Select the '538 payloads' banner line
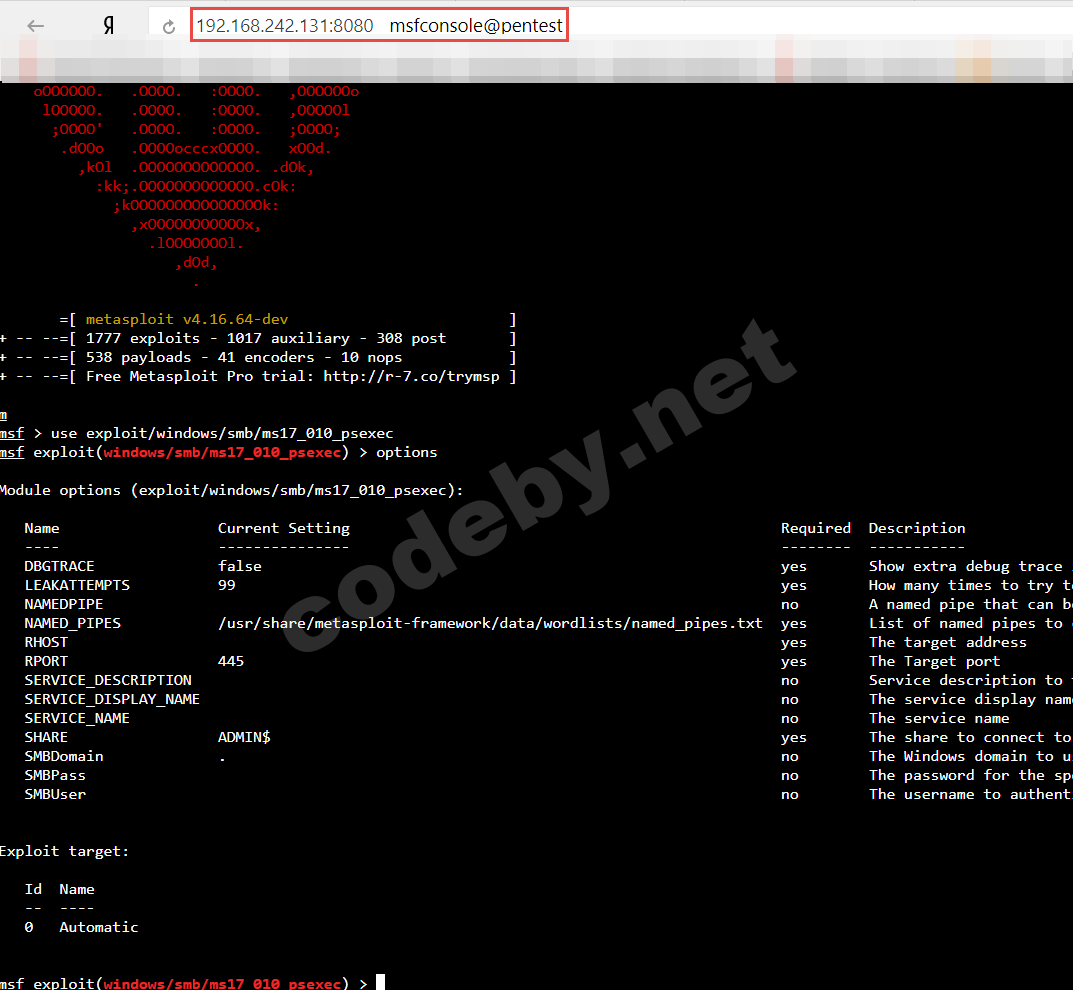The width and height of the screenshot is (1073, 990). point(244,358)
